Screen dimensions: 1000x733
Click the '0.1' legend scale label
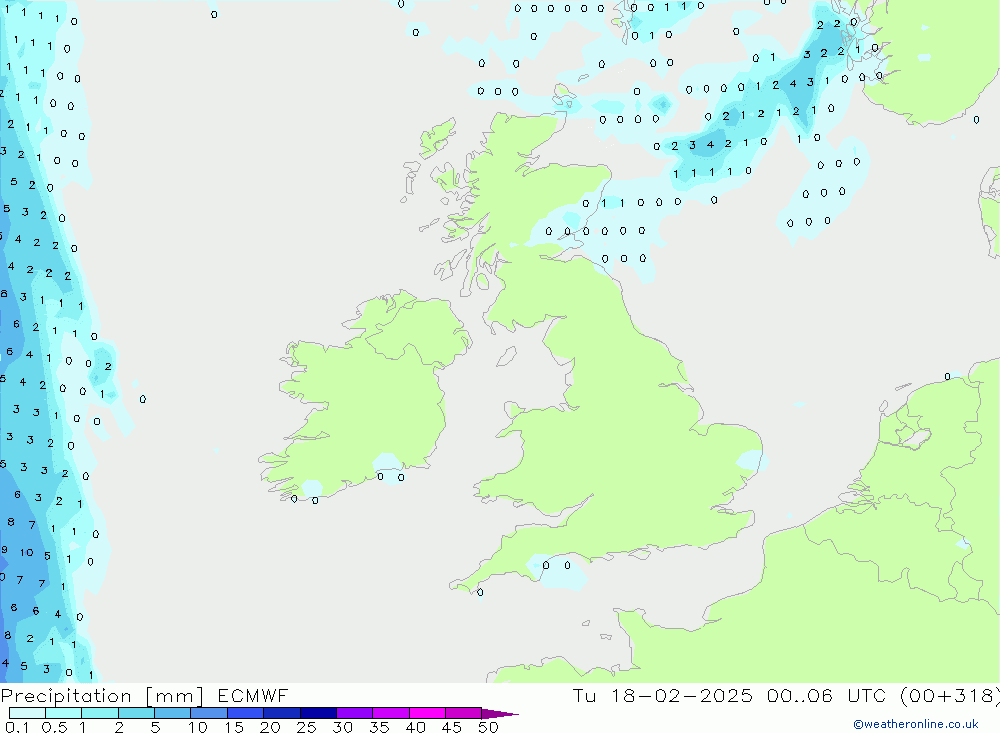point(17,727)
